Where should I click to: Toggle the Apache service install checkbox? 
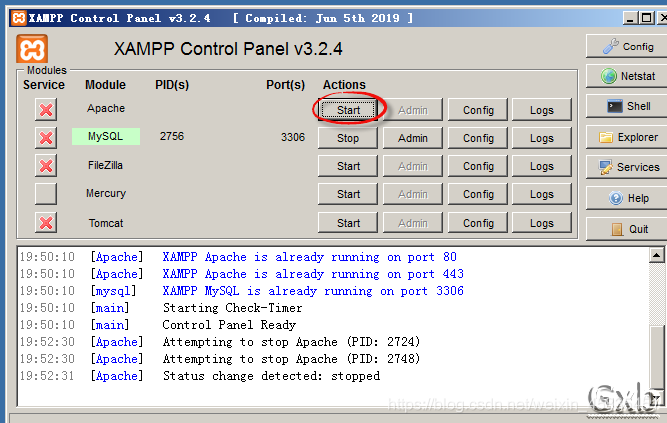coord(46,109)
